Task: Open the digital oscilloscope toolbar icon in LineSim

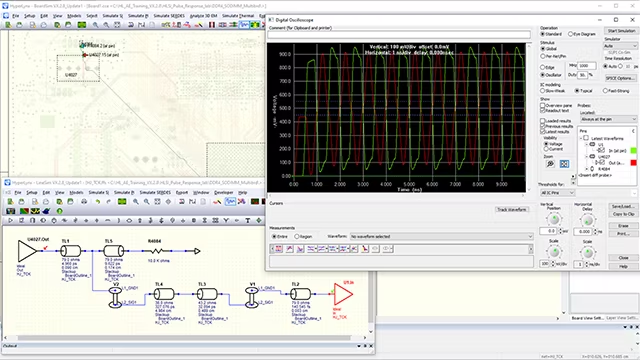Action: click(x=230, y=202)
